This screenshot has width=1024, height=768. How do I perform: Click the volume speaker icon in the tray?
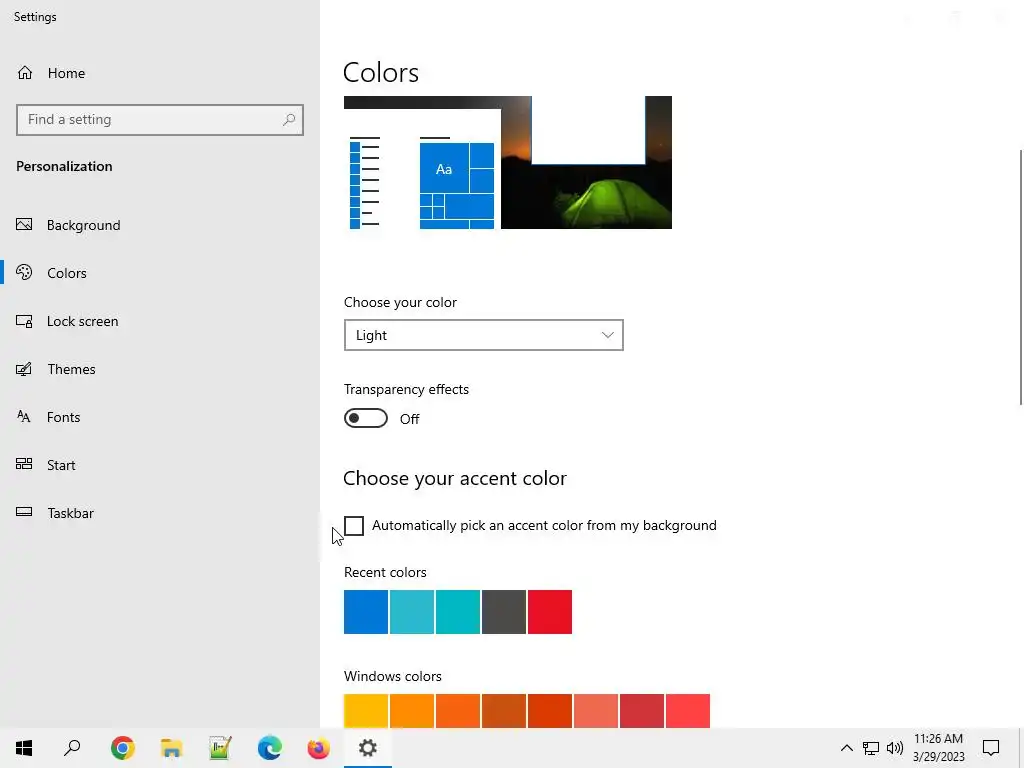point(895,748)
